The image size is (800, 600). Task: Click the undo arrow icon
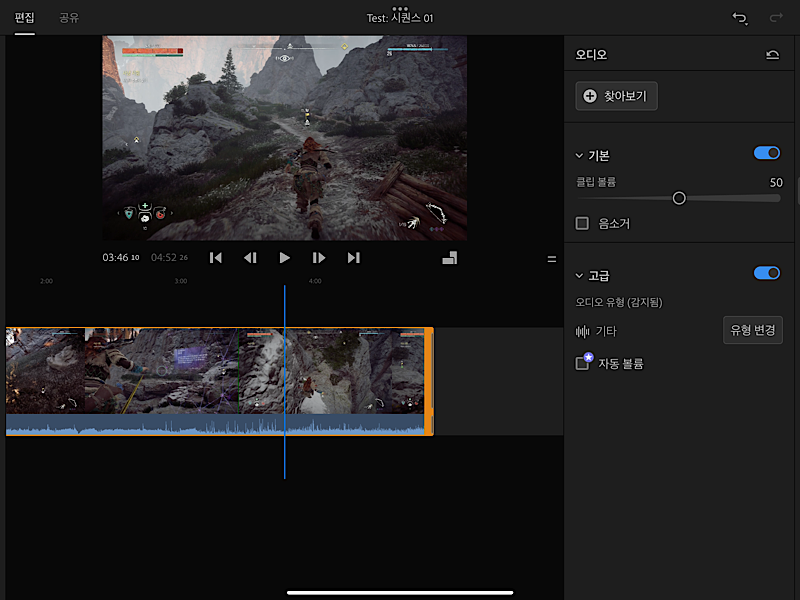[740, 18]
